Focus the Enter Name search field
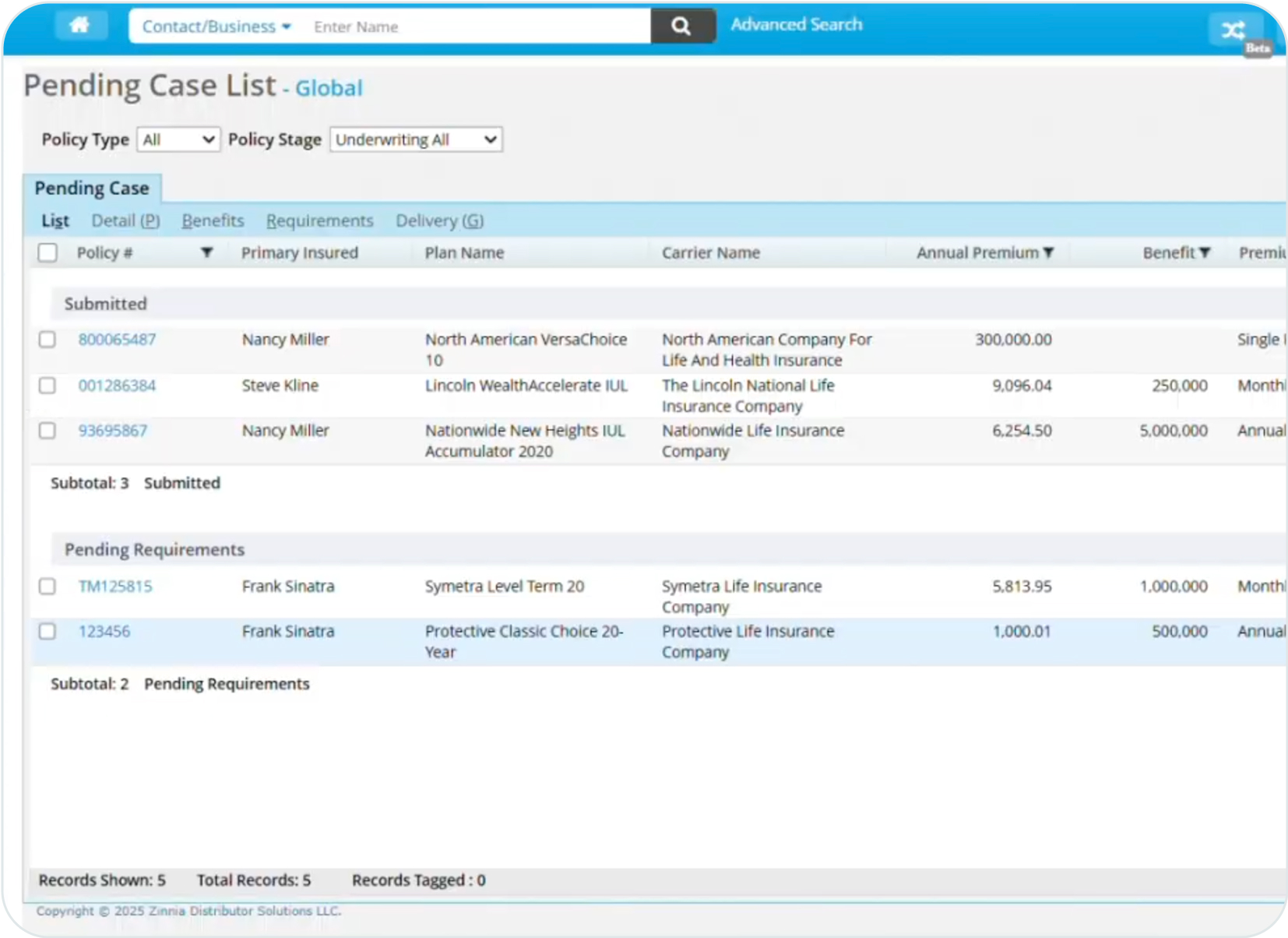The width and height of the screenshot is (1288, 938). tap(477, 26)
